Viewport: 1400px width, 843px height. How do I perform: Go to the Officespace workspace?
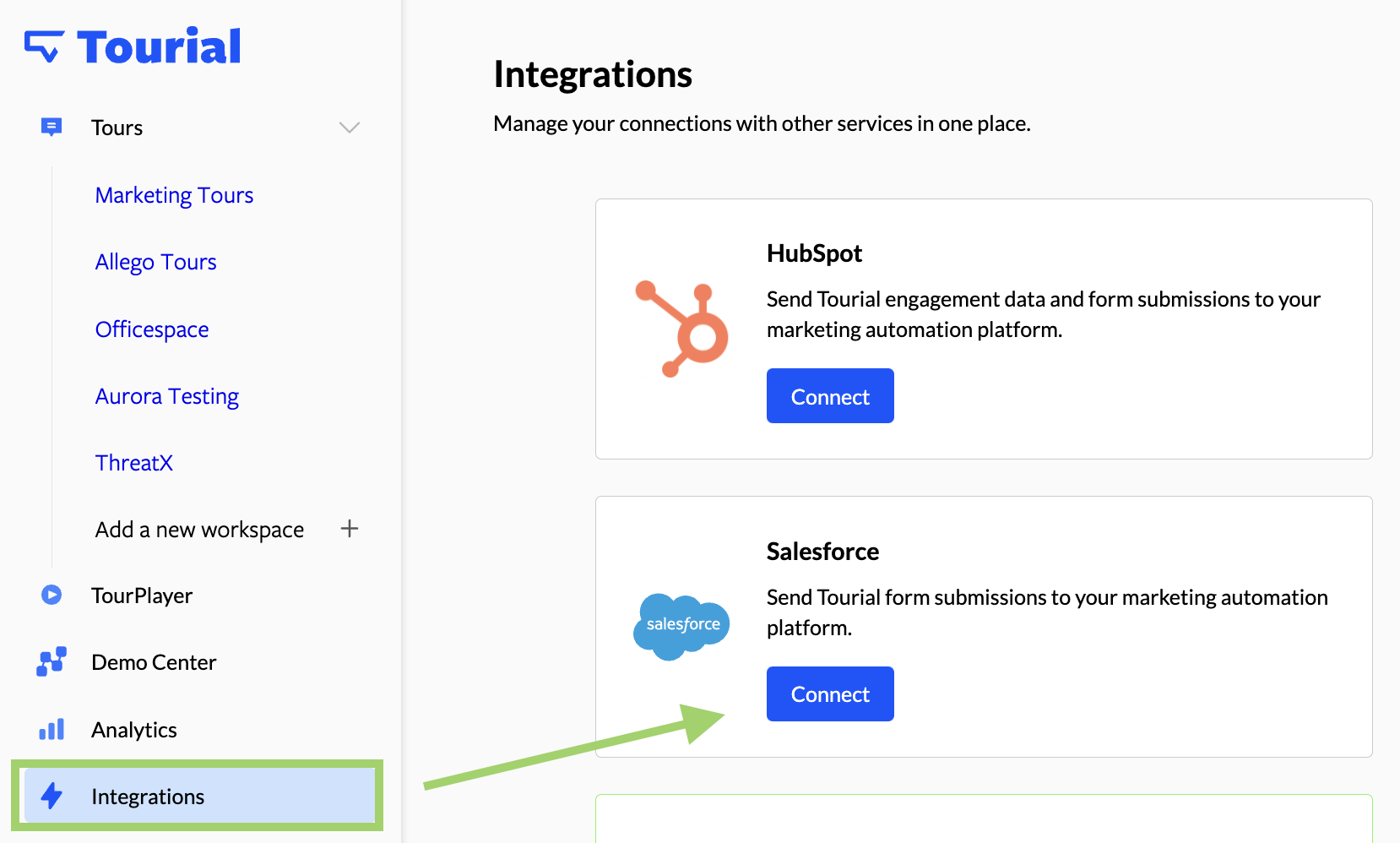point(152,329)
